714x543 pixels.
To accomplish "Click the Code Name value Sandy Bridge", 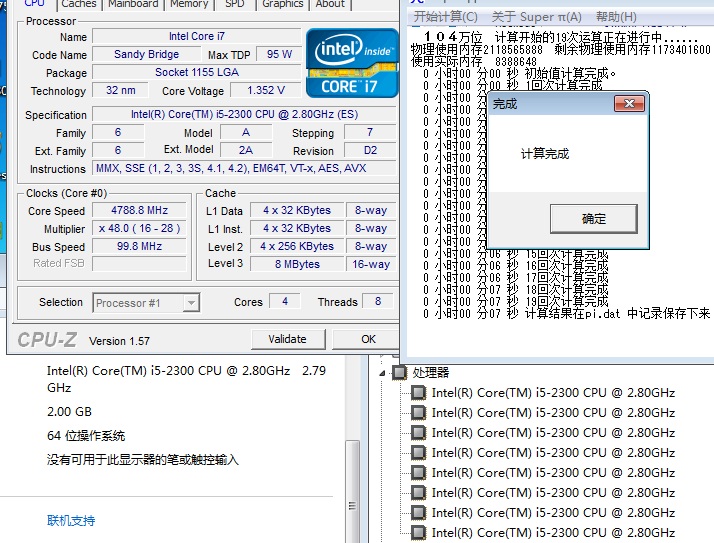I will click(x=147, y=54).
